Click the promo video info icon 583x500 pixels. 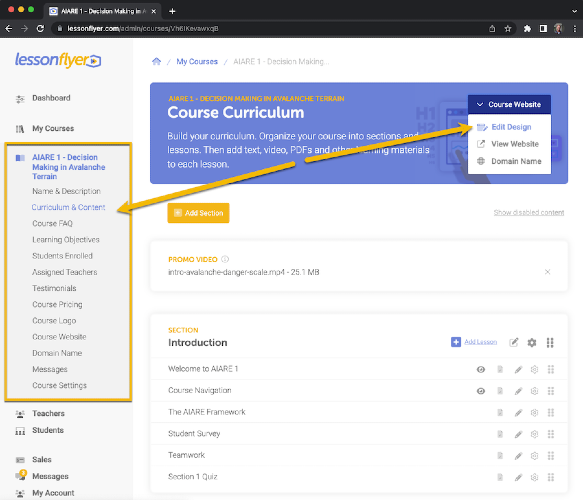tap(225, 259)
